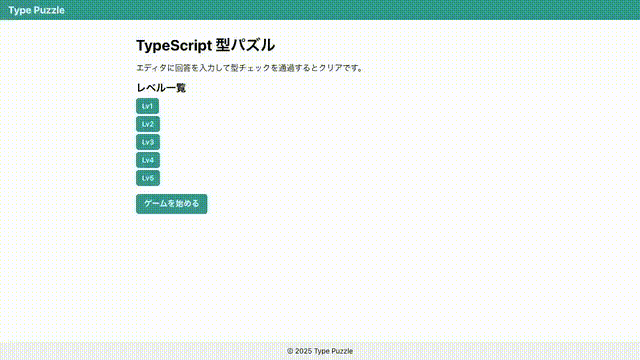The height and width of the screenshot is (360, 640).
Task: Click the TypeScript 型パズル heading
Action: pyautogui.click(x=205, y=45)
